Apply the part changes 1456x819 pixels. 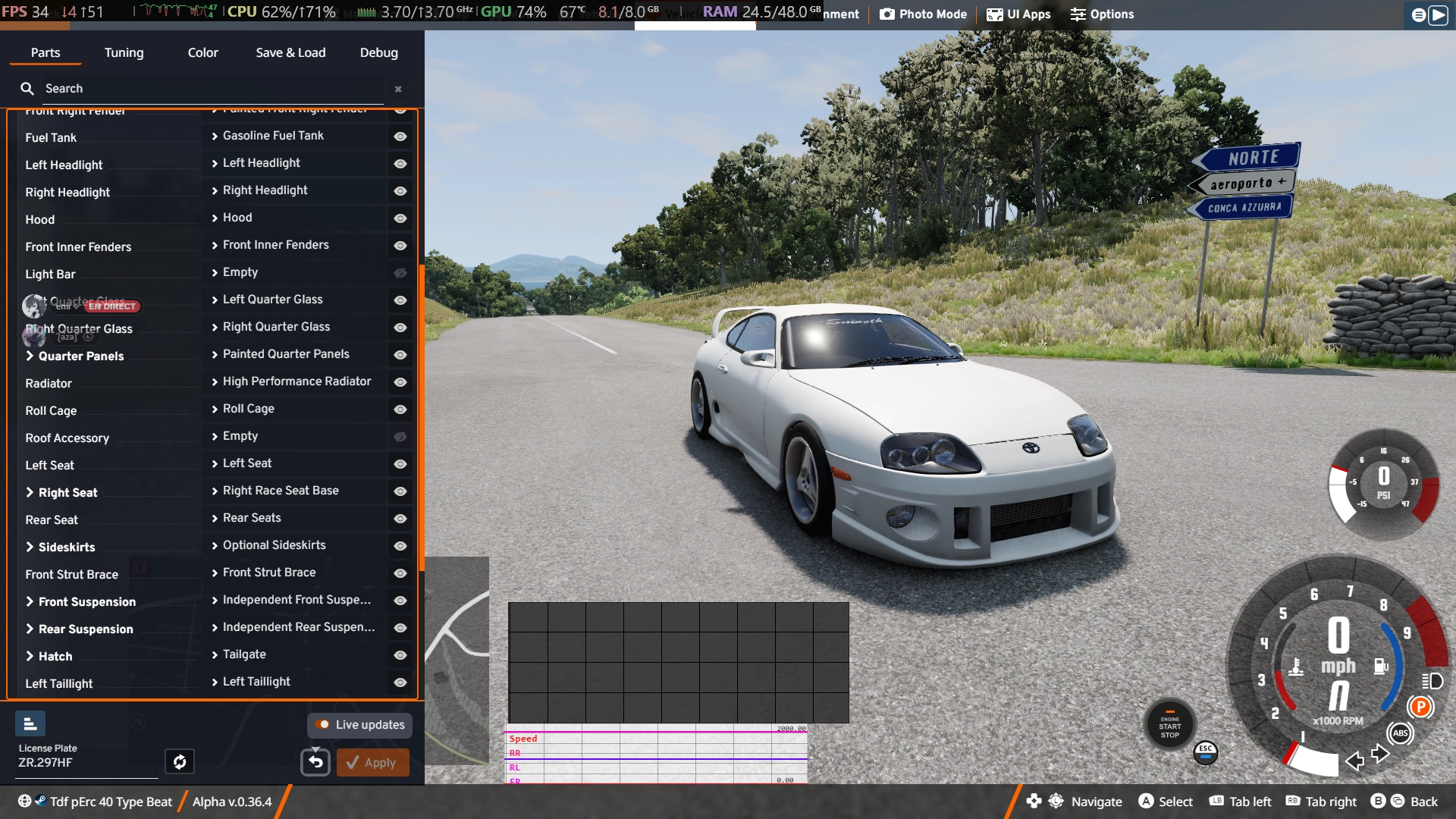[372, 762]
